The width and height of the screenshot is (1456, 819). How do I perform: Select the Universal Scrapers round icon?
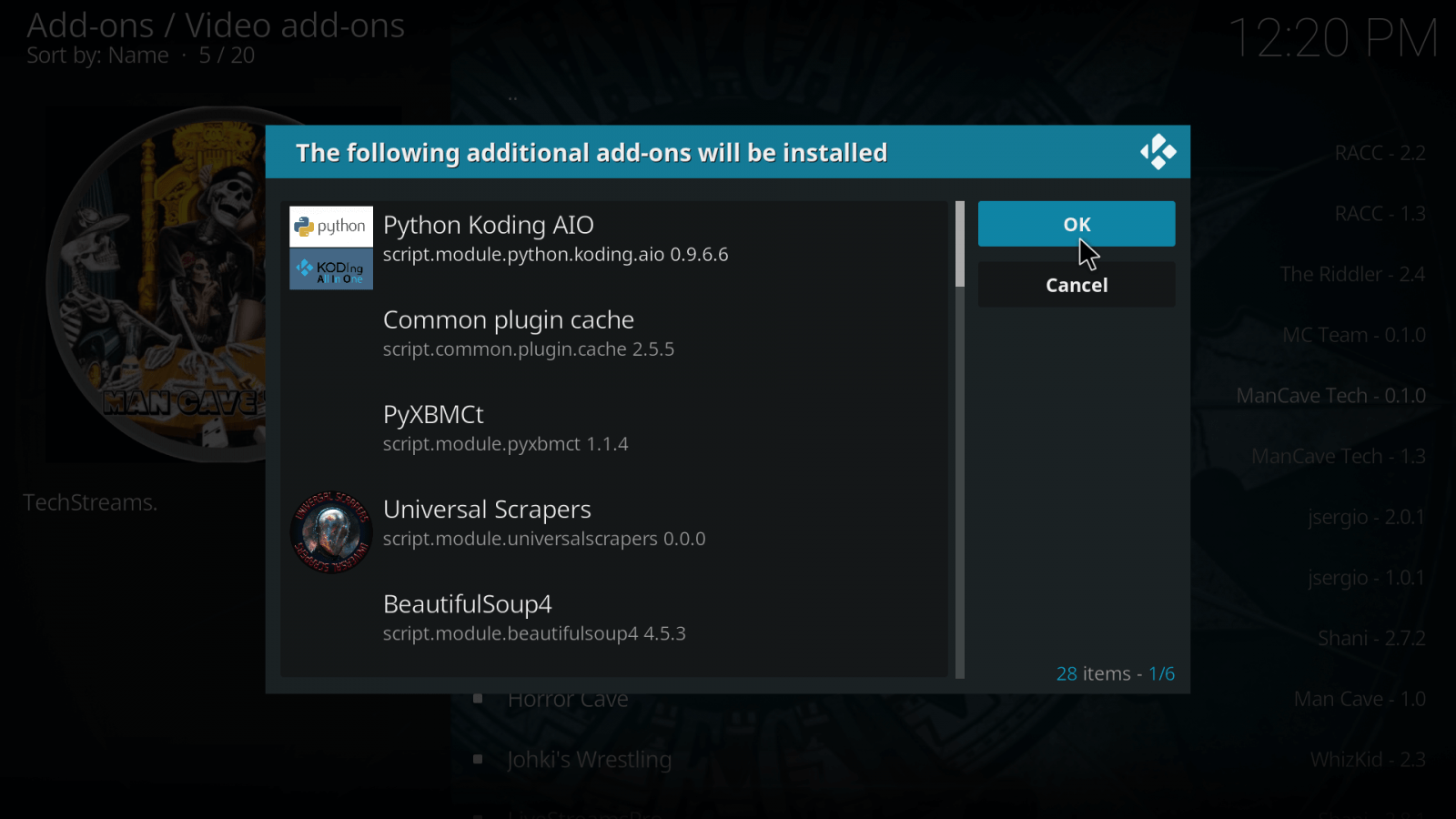click(x=331, y=531)
